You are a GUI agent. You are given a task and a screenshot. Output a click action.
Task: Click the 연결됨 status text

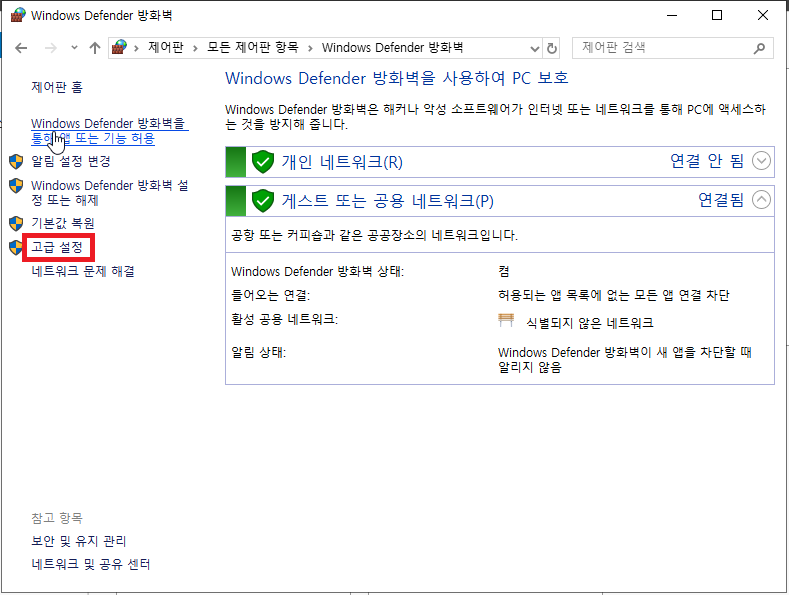(x=721, y=200)
